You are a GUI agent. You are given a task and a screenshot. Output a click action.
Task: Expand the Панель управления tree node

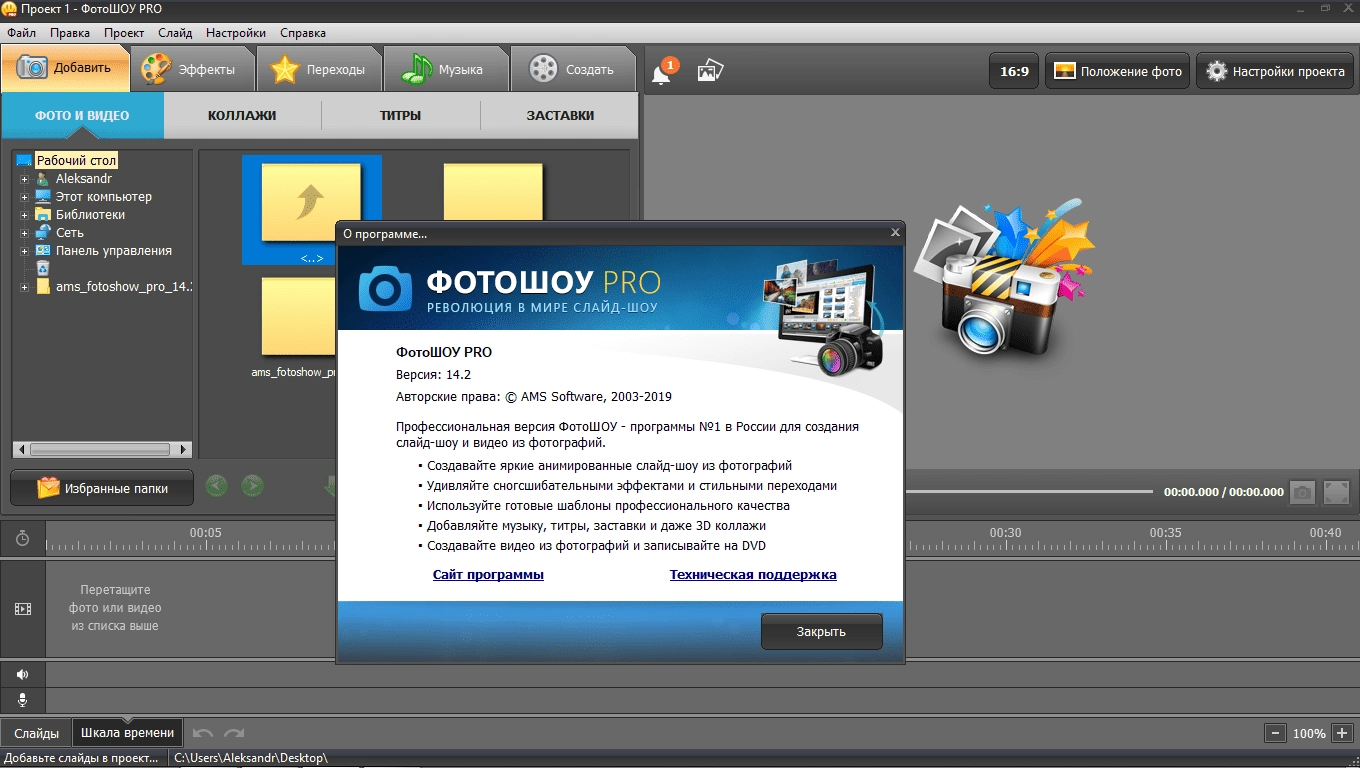(x=24, y=251)
